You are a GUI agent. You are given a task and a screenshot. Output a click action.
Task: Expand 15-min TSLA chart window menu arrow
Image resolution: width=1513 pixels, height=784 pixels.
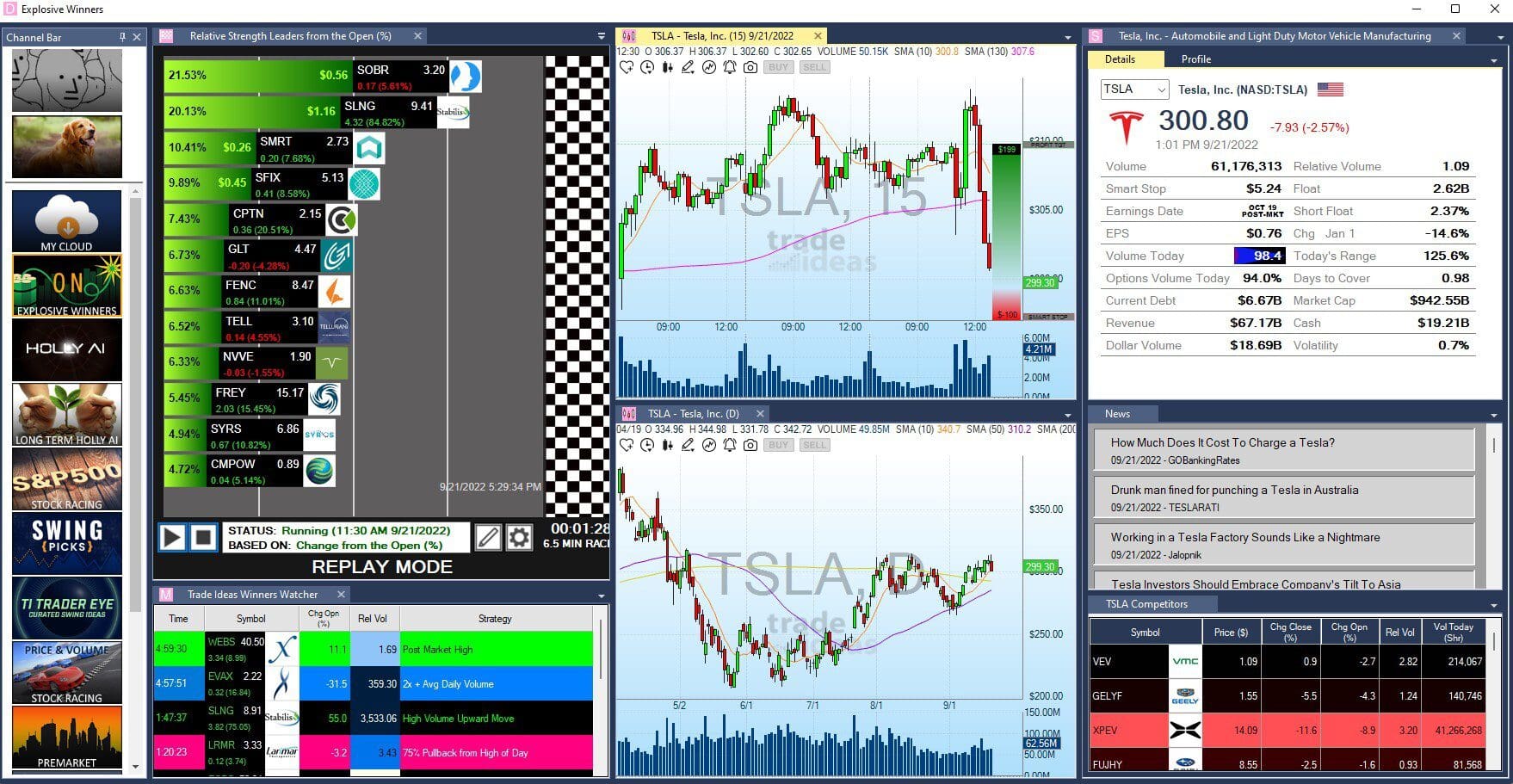tap(1068, 37)
